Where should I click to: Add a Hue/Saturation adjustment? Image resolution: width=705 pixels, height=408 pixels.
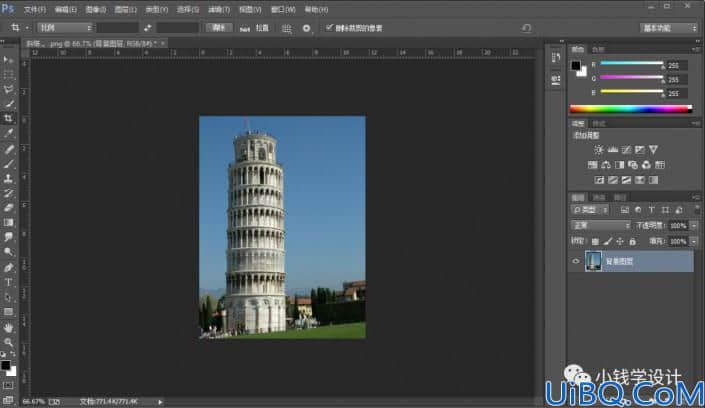click(x=593, y=165)
